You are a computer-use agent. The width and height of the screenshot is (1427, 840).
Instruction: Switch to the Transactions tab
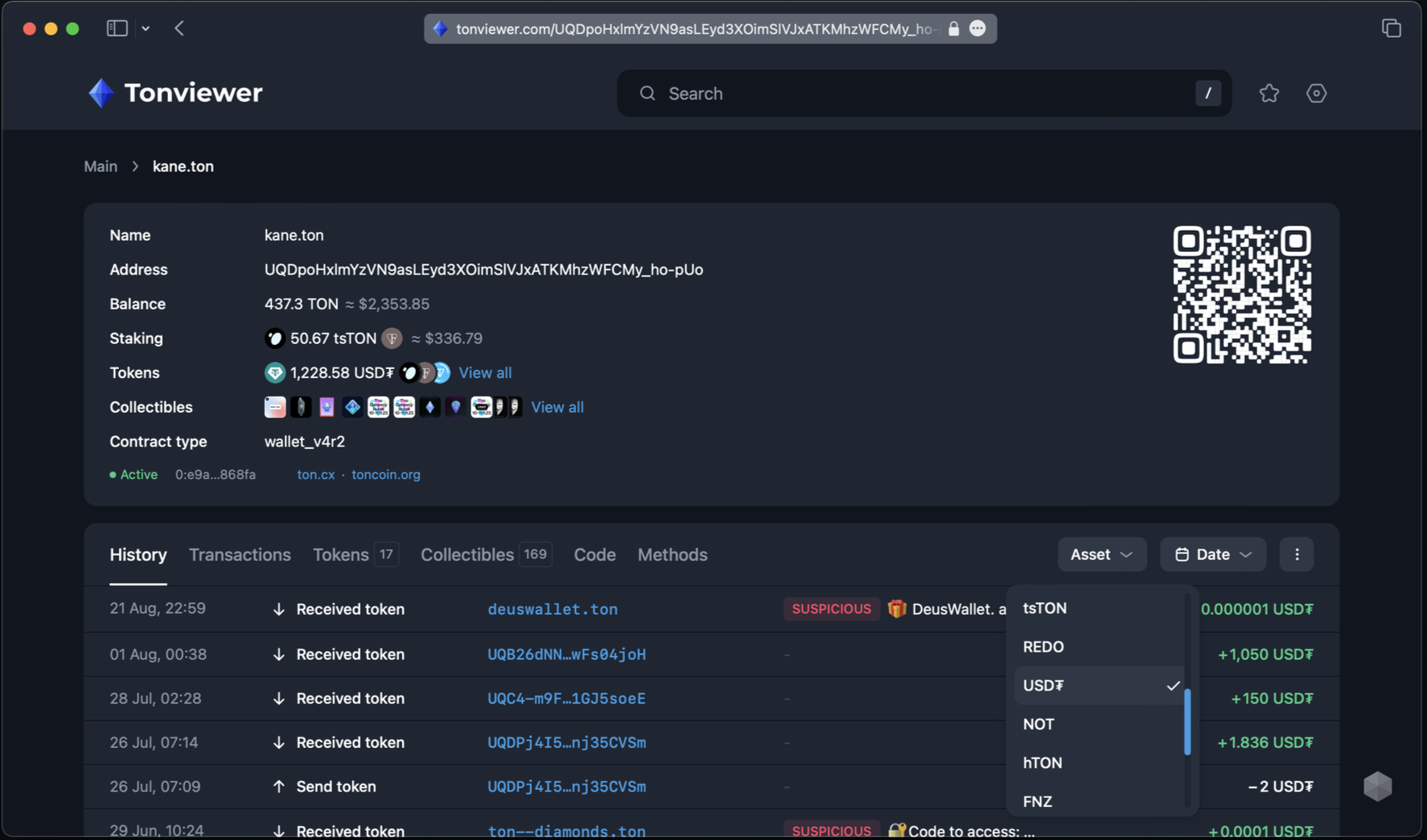click(x=240, y=555)
